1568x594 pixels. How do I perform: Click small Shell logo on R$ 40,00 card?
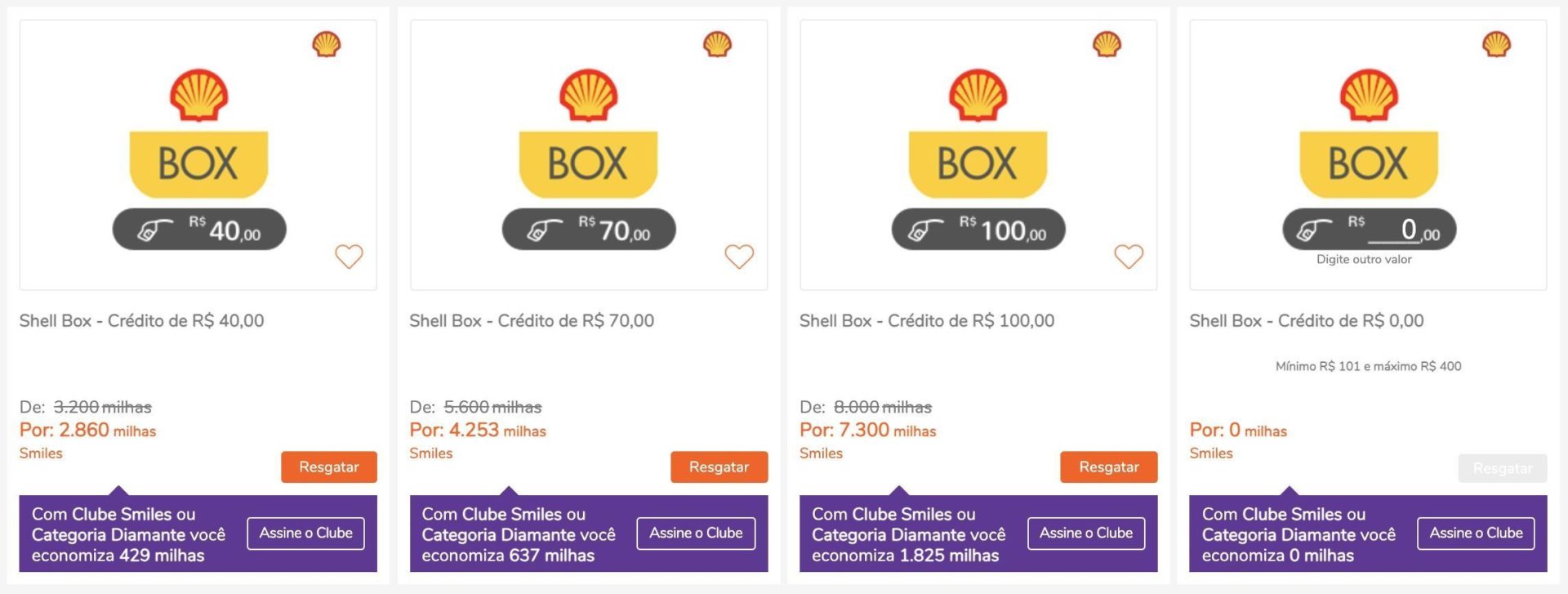(327, 44)
